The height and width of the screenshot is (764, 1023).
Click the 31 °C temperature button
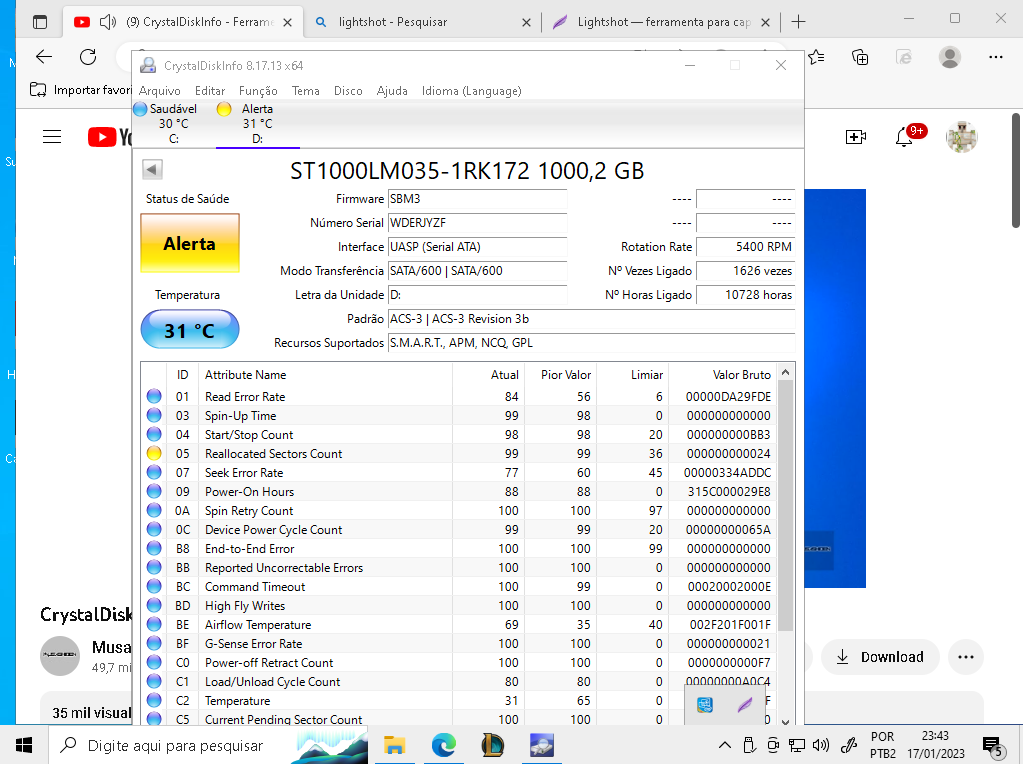190,329
